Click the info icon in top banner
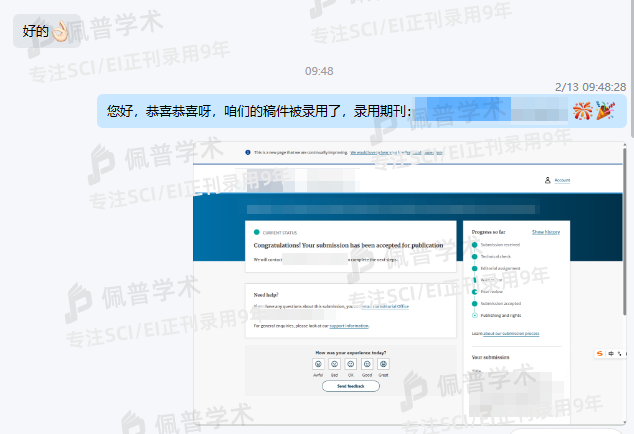Screen dimensions: 634x434 click(248, 153)
